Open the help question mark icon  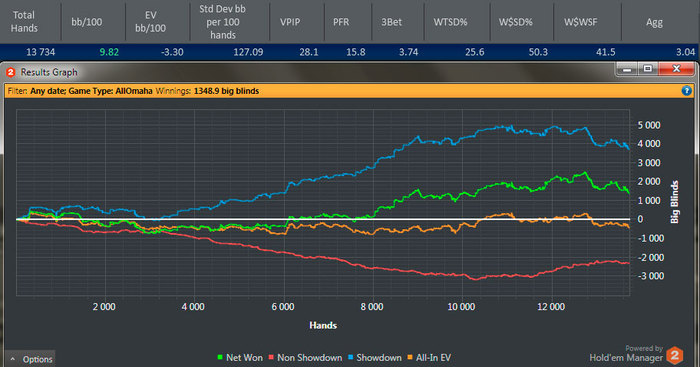(686, 91)
